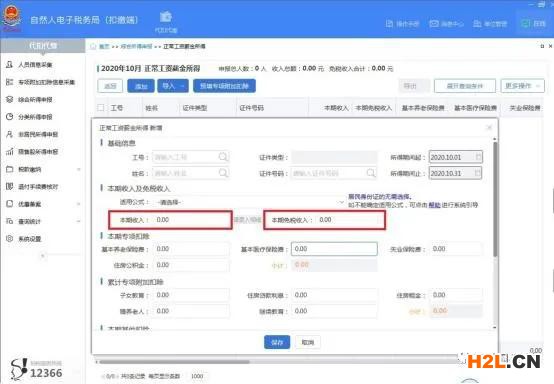Click the 住房贷款利息 input field

coord(334,295)
